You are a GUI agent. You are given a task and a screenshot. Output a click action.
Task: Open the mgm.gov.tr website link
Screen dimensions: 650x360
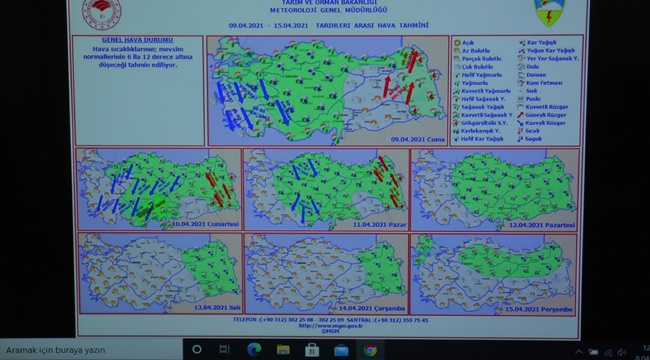pyautogui.click(x=330, y=326)
